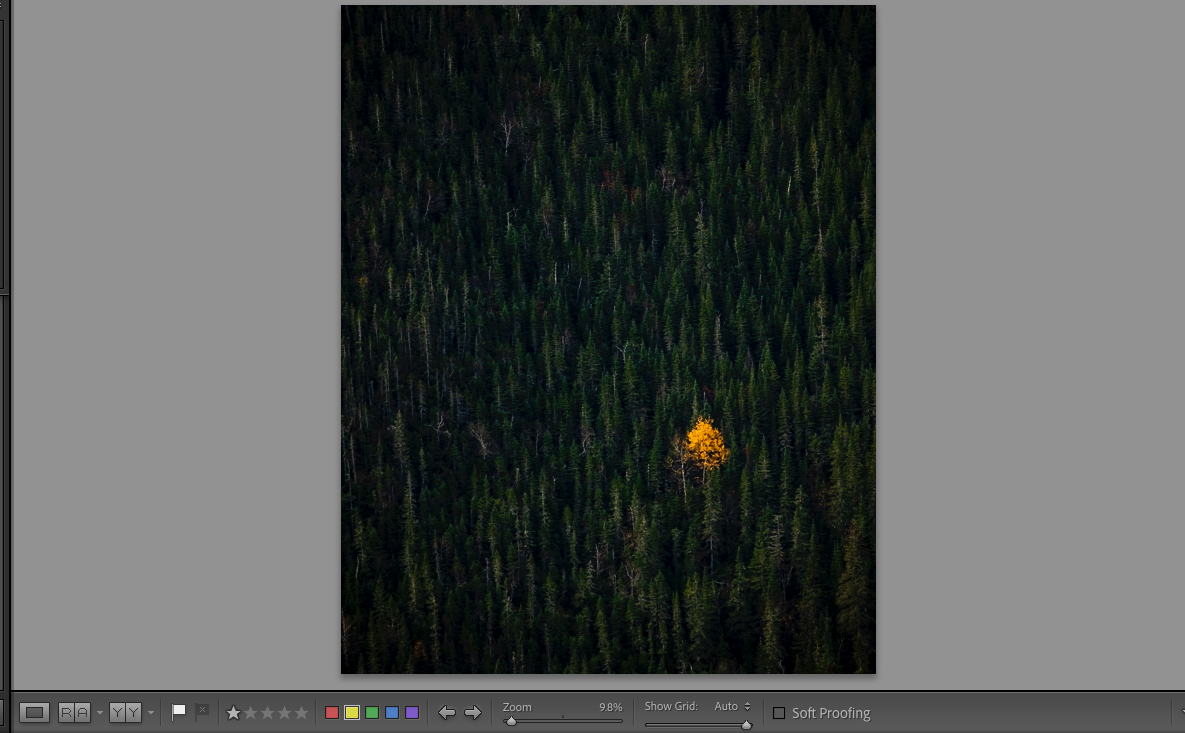The width and height of the screenshot is (1185, 733).
Task: Mark the photo as rejected
Action: pos(201,711)
